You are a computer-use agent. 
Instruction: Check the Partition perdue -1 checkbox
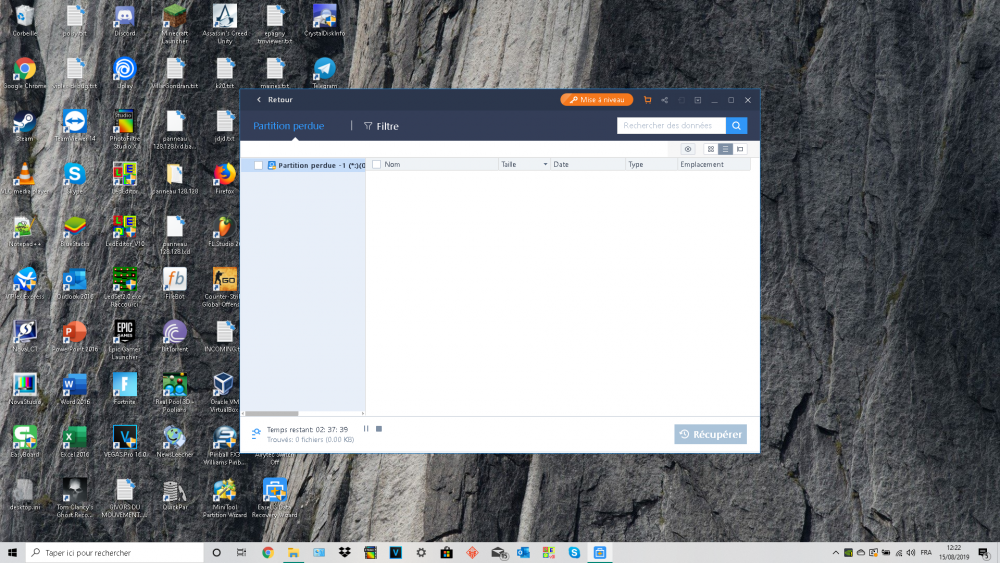(x=258, y=165)
